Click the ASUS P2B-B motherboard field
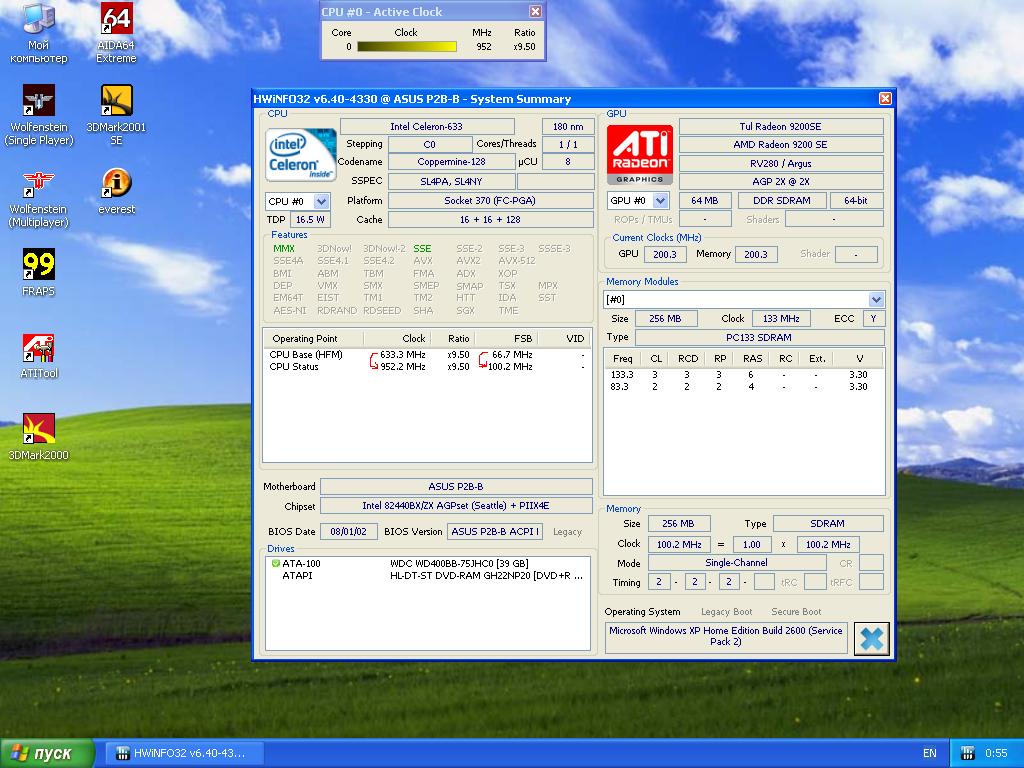 (x=456, y=487)
